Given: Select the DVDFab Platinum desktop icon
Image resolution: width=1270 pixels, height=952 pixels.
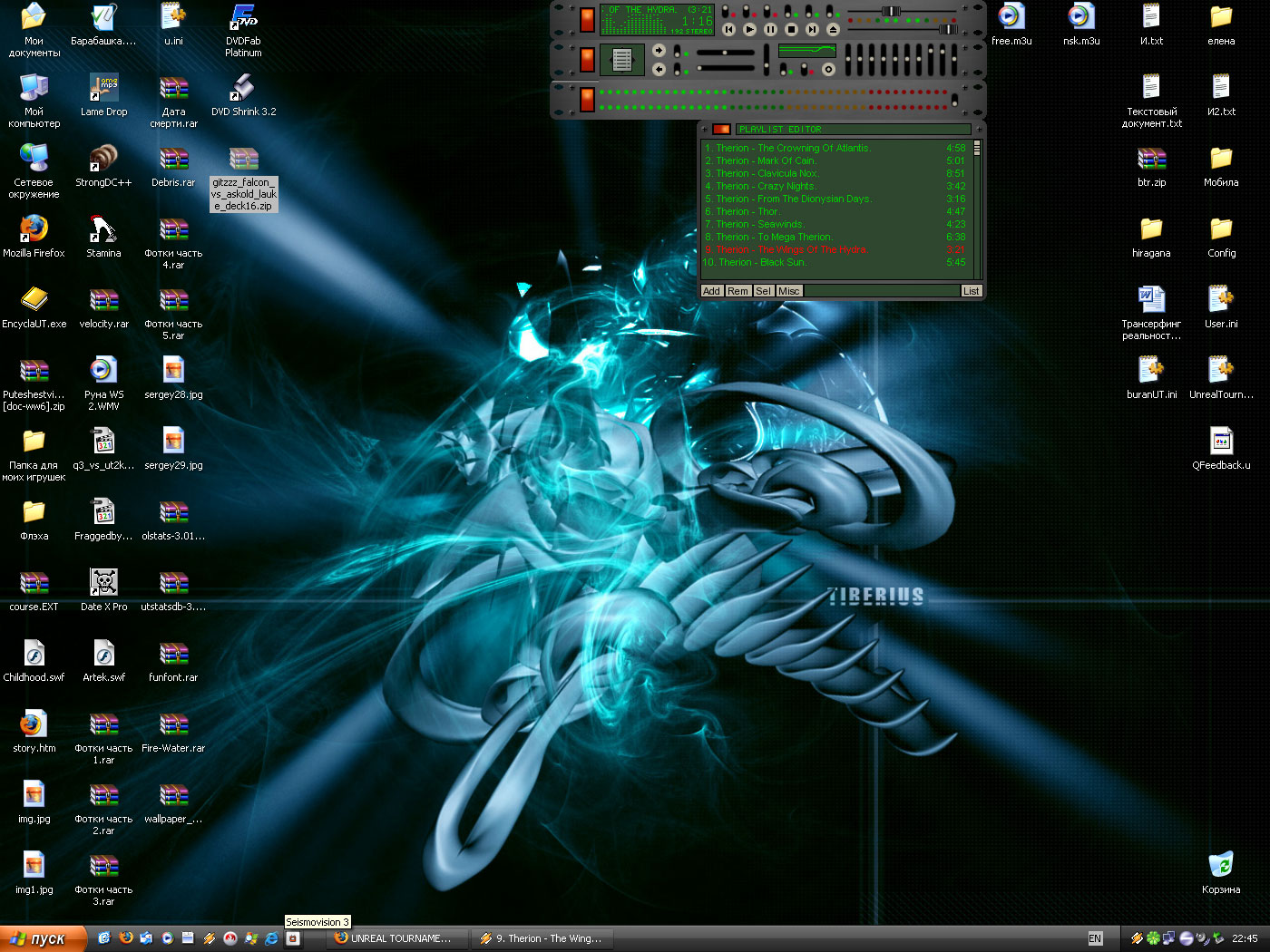Looking at the screenshot, I should coord(243,30).
